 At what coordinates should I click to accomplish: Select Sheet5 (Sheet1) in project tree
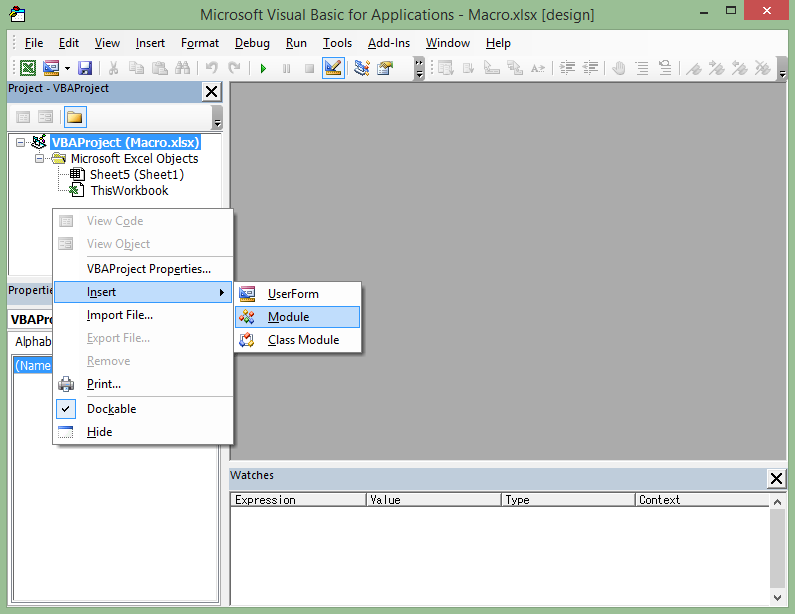point(137,175)
